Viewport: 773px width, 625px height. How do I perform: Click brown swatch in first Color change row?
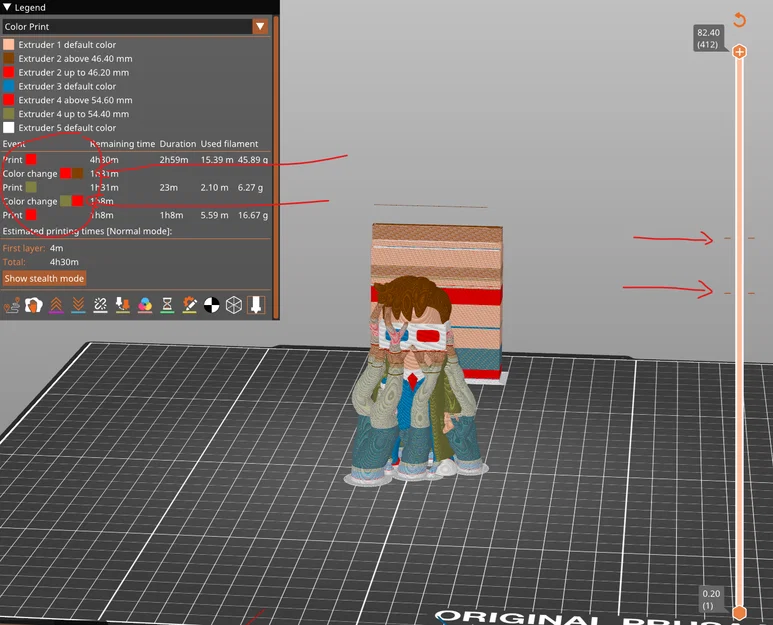click(77, 174)
